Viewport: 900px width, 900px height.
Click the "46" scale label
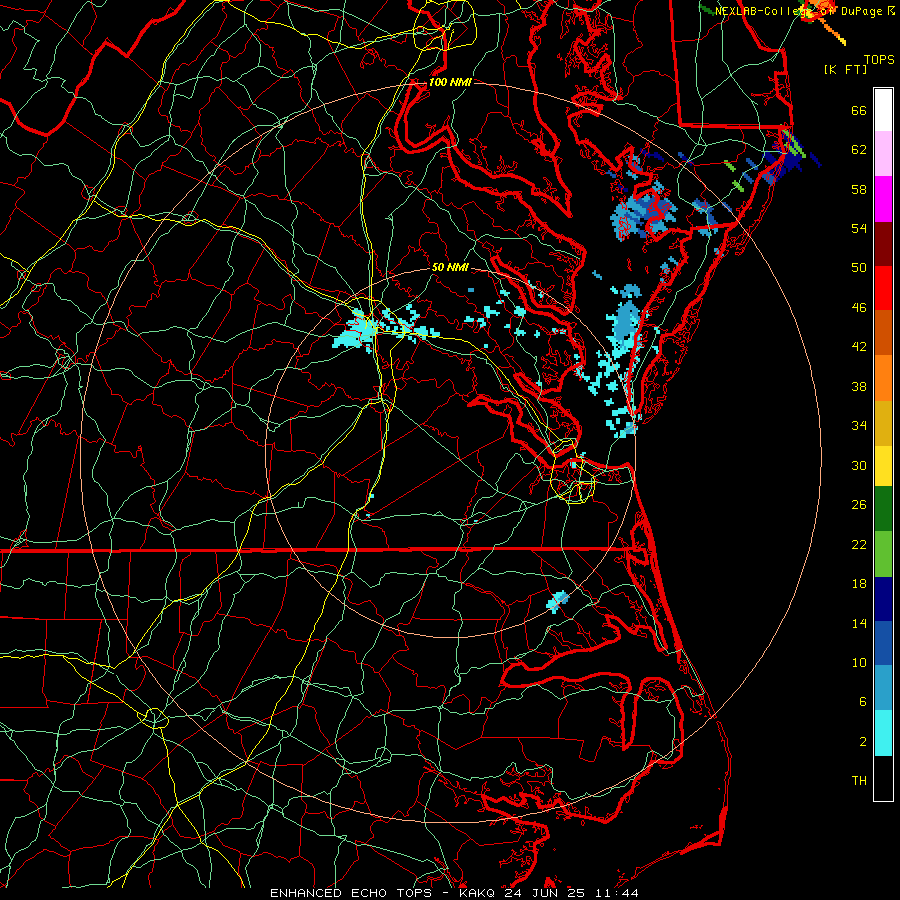point(859,308)
